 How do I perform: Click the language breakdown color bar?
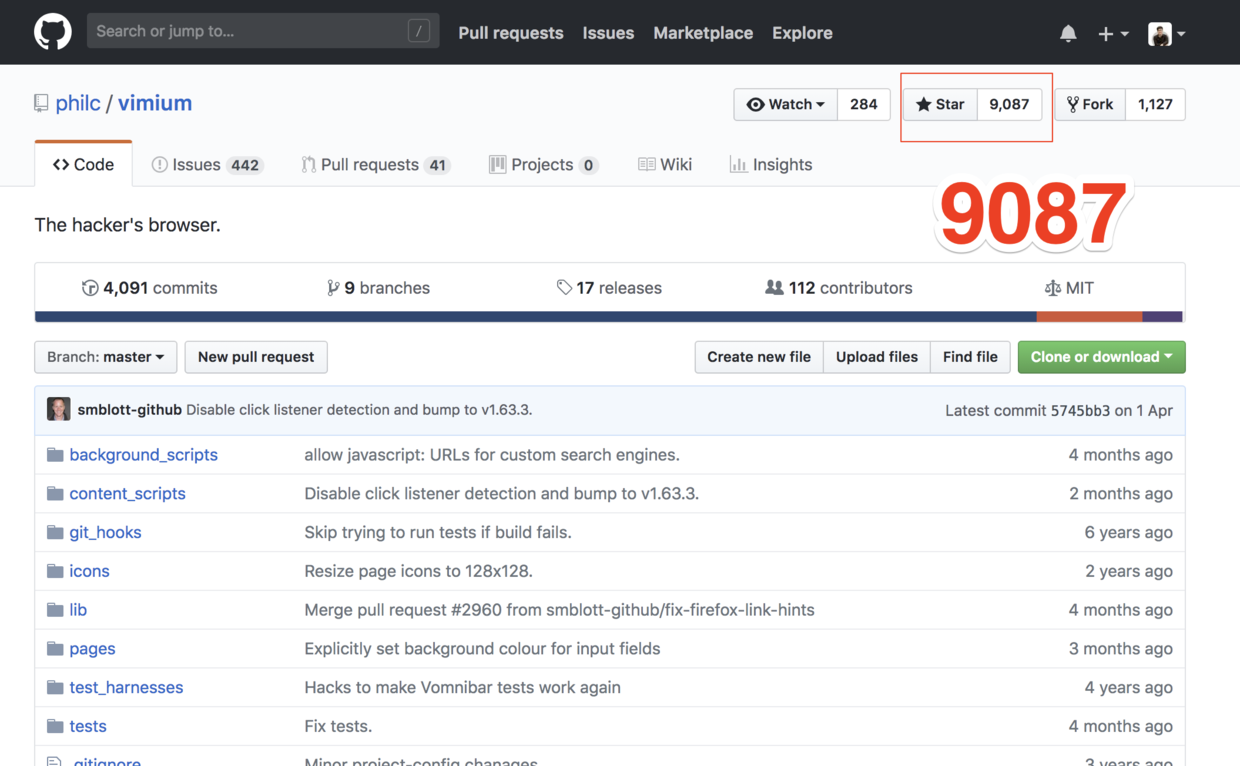point(609,316)
